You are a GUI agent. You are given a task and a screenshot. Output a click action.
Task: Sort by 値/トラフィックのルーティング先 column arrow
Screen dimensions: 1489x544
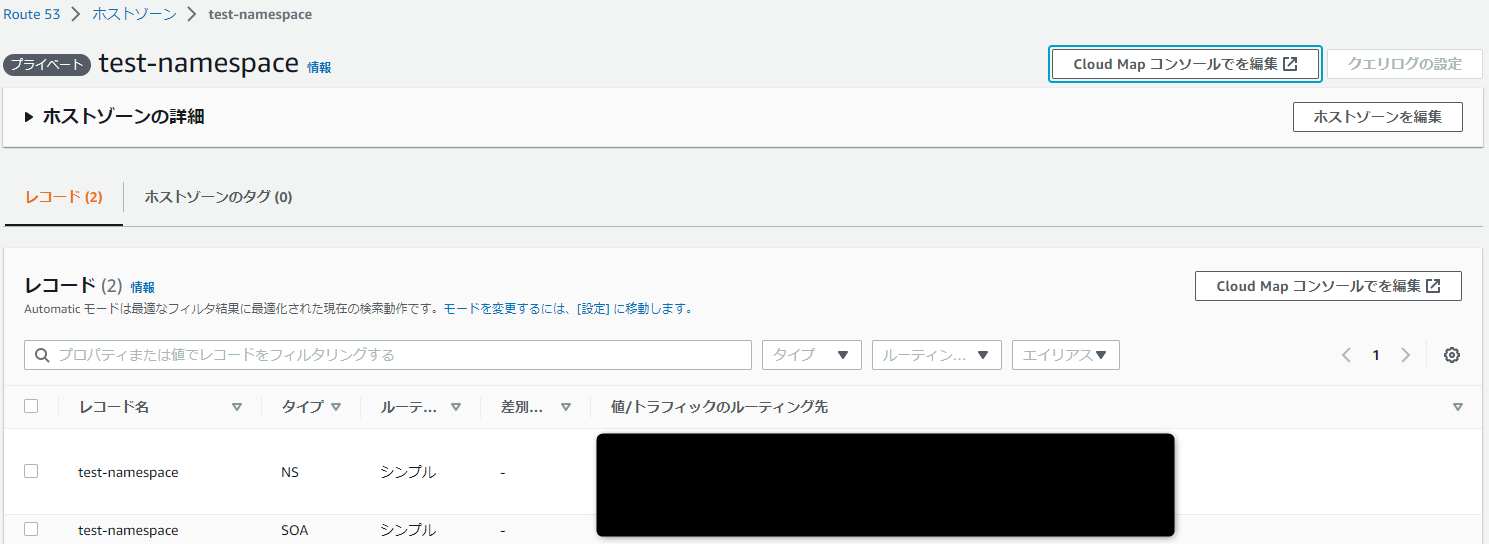pyautogui.click(x=1458, y=407)
